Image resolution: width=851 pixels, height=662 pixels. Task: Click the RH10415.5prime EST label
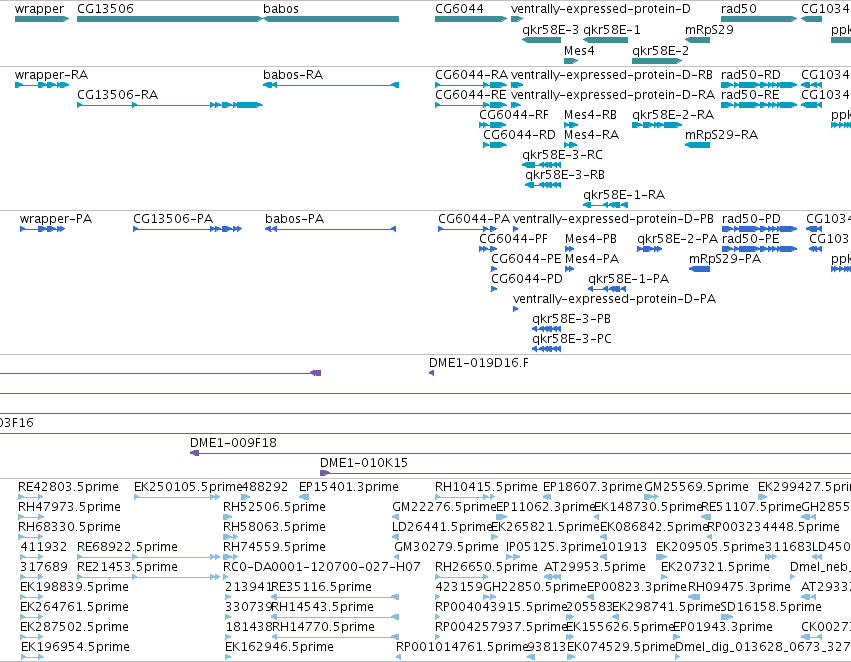486,487
